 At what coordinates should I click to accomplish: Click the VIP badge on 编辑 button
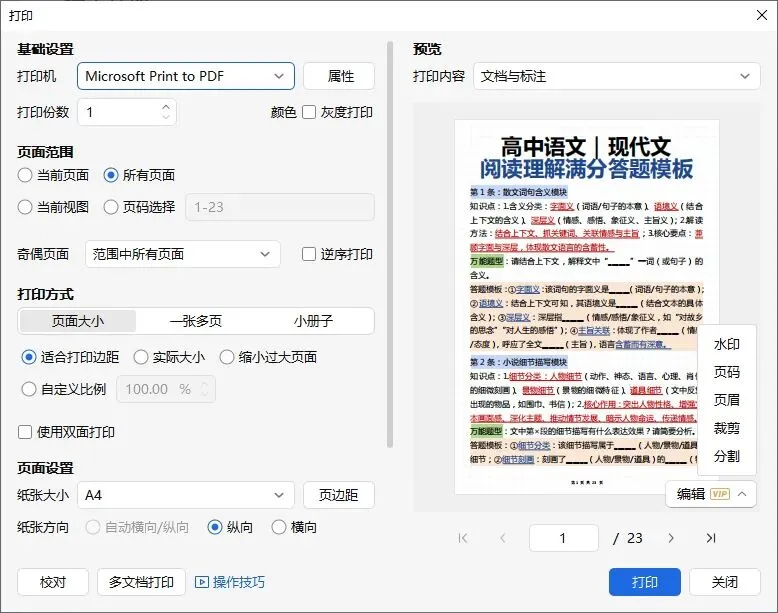[x=720, y=494]
